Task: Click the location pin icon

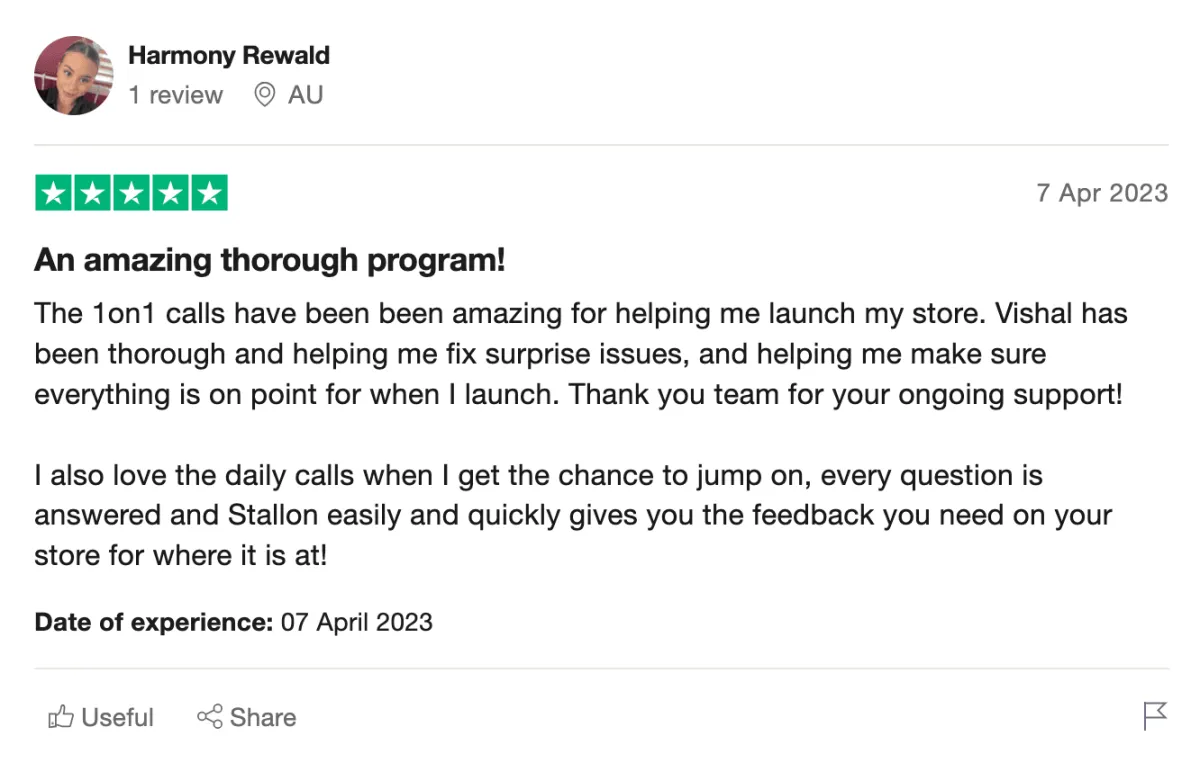Action: (x=264, y=95)
